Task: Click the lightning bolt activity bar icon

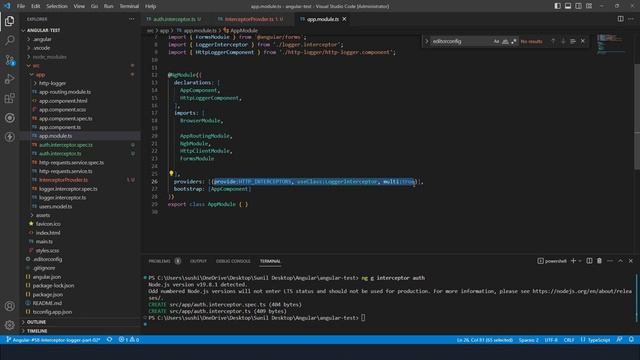Action: click(10, 137)
